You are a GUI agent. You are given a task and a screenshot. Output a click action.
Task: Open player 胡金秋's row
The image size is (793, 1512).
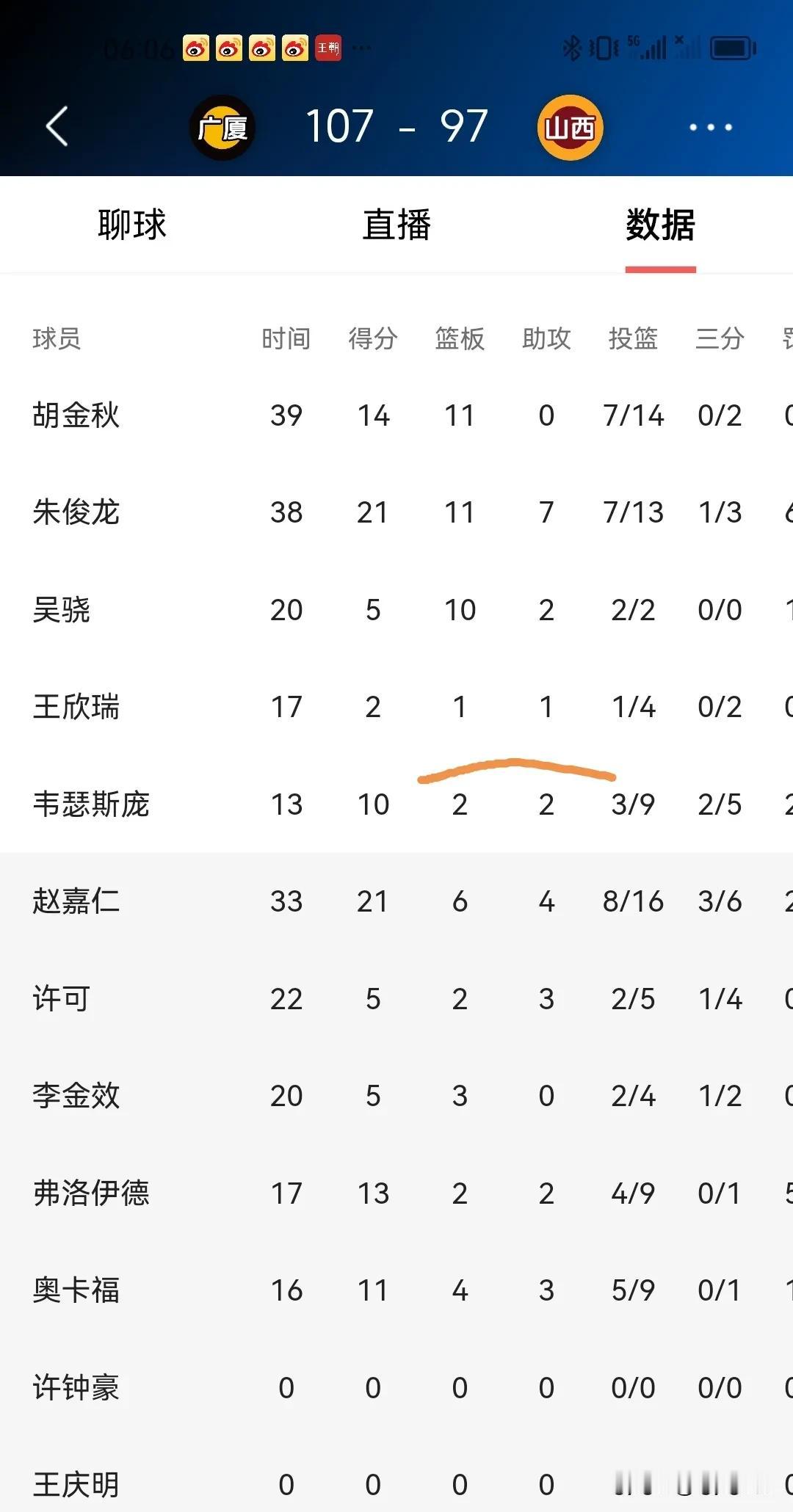coord(396,415)
